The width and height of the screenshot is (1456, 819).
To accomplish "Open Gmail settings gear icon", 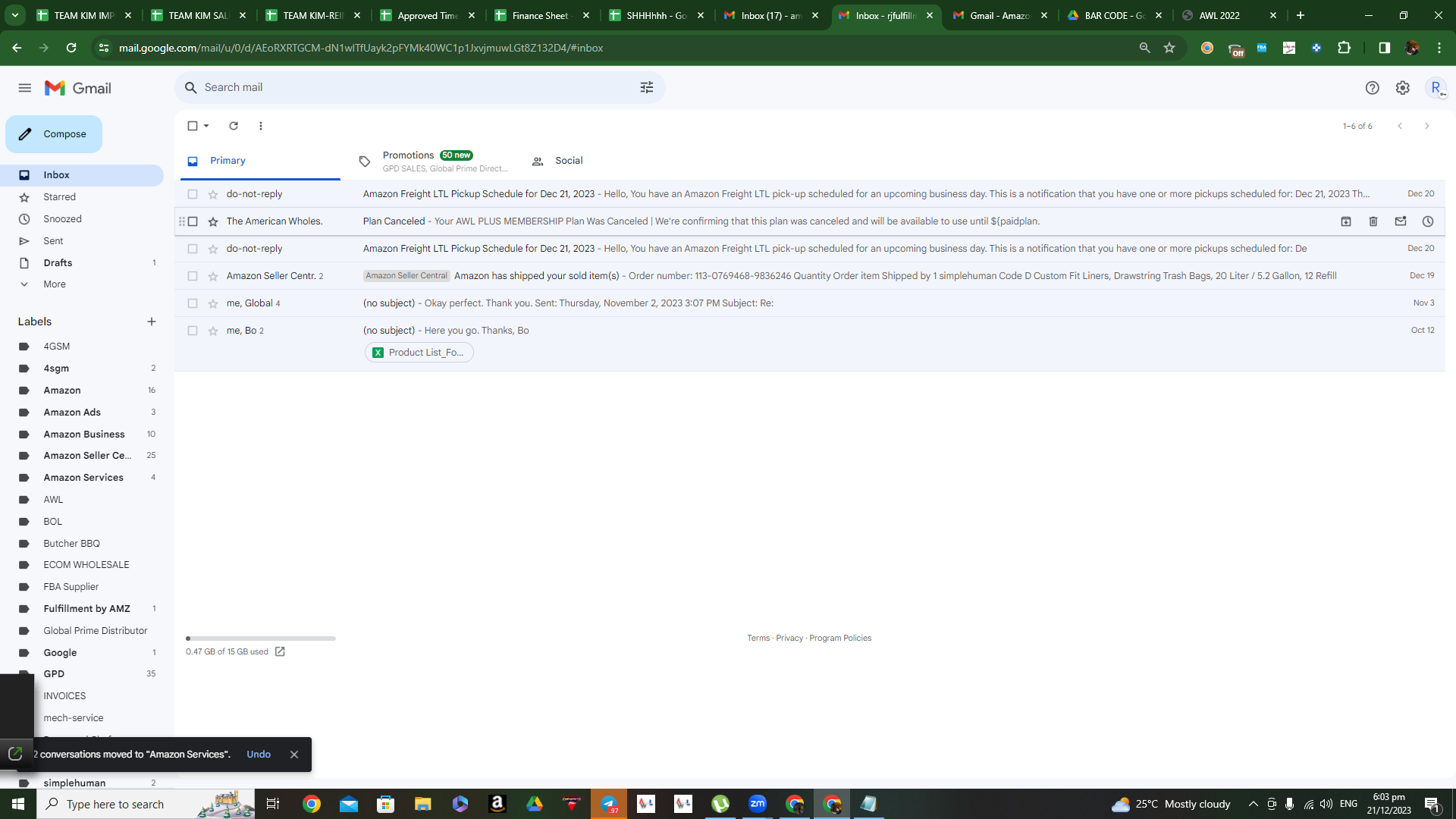I will (1403, 88).
